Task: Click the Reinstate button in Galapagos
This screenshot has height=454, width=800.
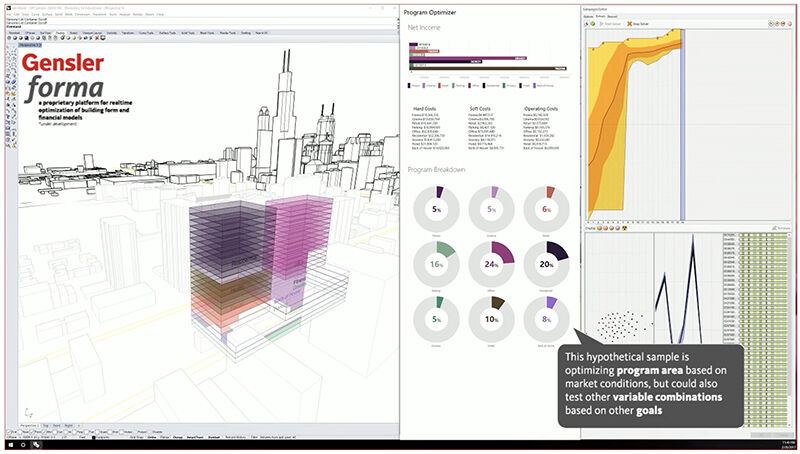Action: 781,228
